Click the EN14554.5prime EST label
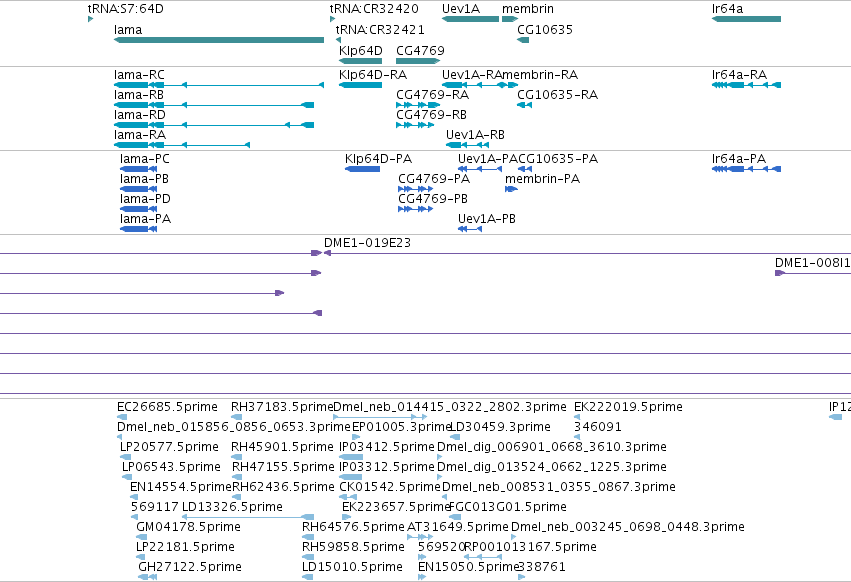Image resolution: width=851 pixels, height=582 pixels. (x=181, y=487)
